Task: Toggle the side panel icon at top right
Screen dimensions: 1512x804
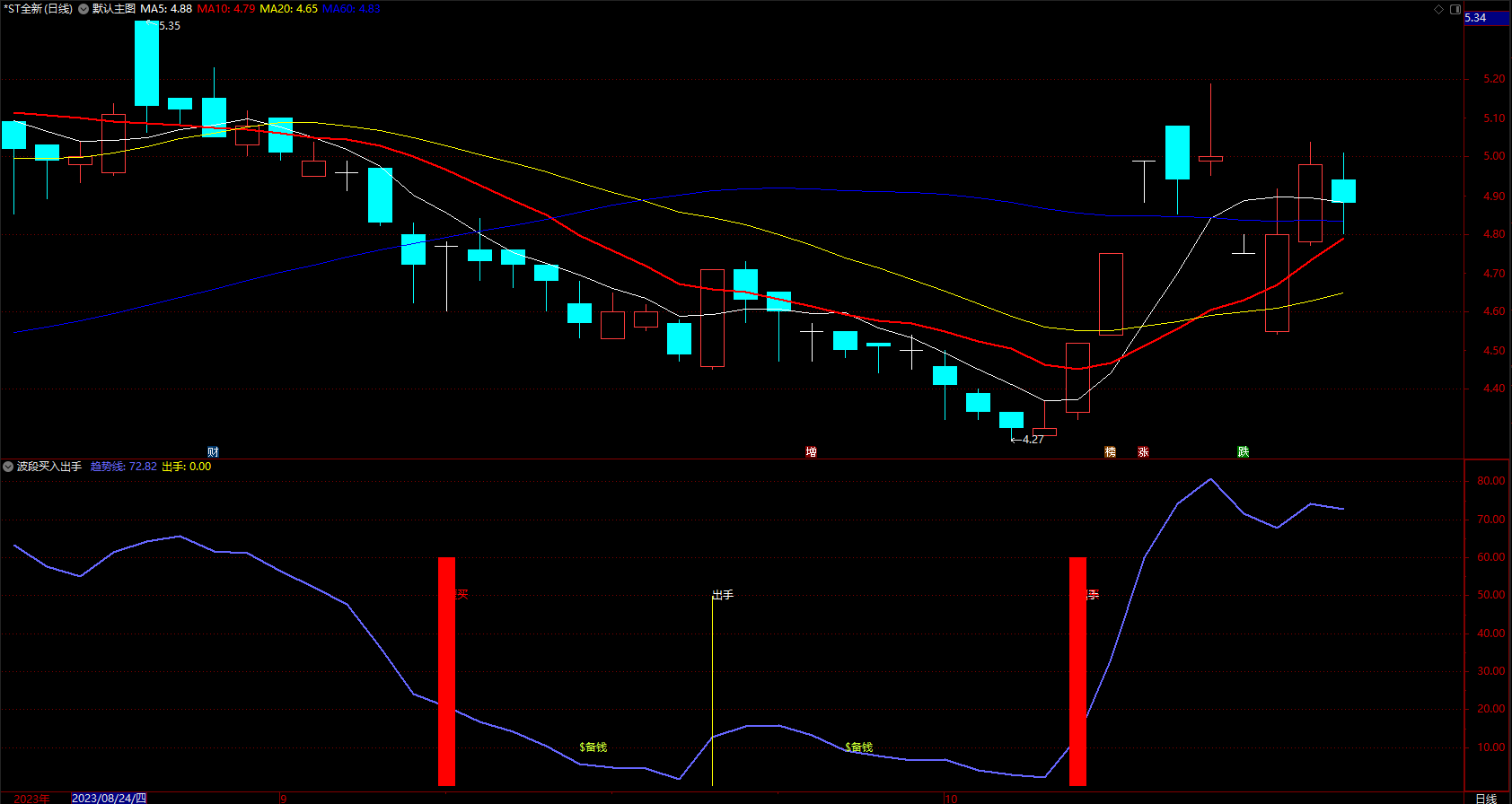Action: 1455,9
